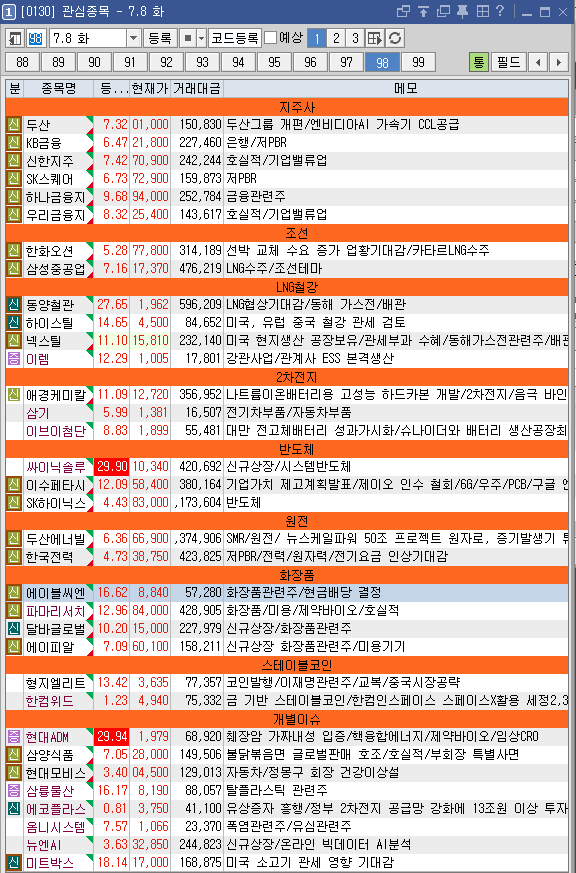Click the dark 신 icon for 달바글로벌
Screen dimensions: 576x873
[14, 629]
